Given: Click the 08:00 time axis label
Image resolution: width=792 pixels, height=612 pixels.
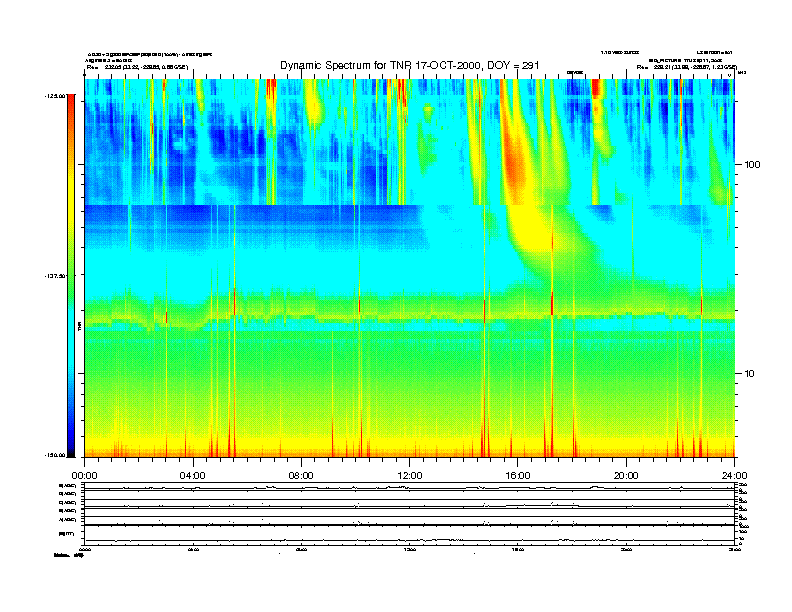Looking at the screenshot, I should (301, 476).
